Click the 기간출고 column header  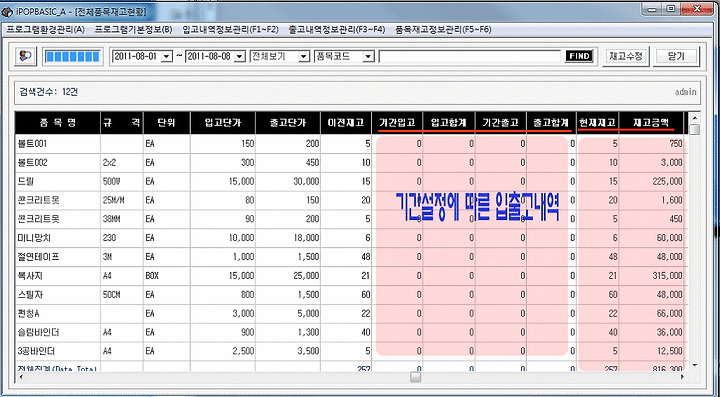(x=501, y=123)
